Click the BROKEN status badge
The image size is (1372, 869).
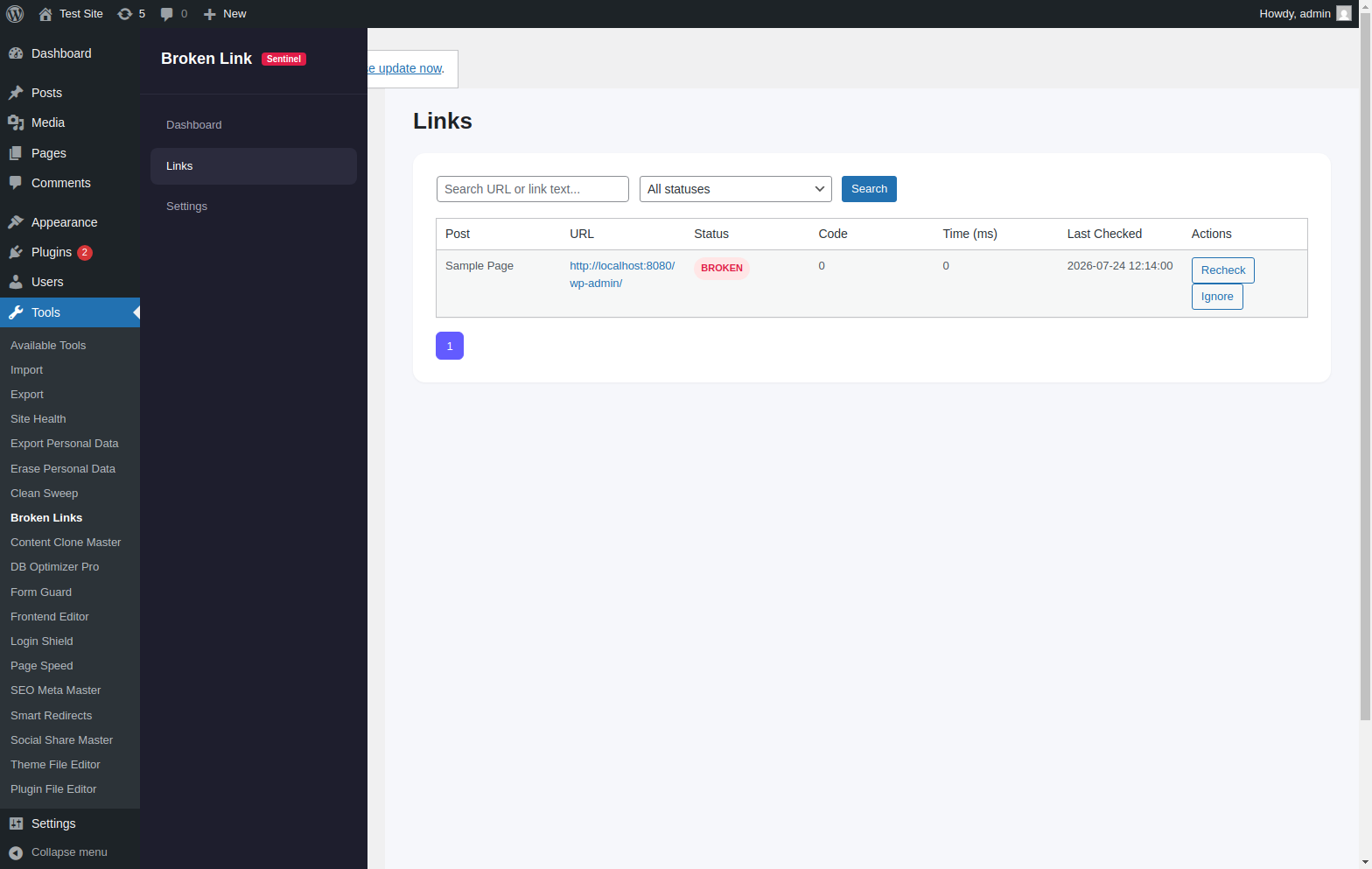[x=722, y=269]
